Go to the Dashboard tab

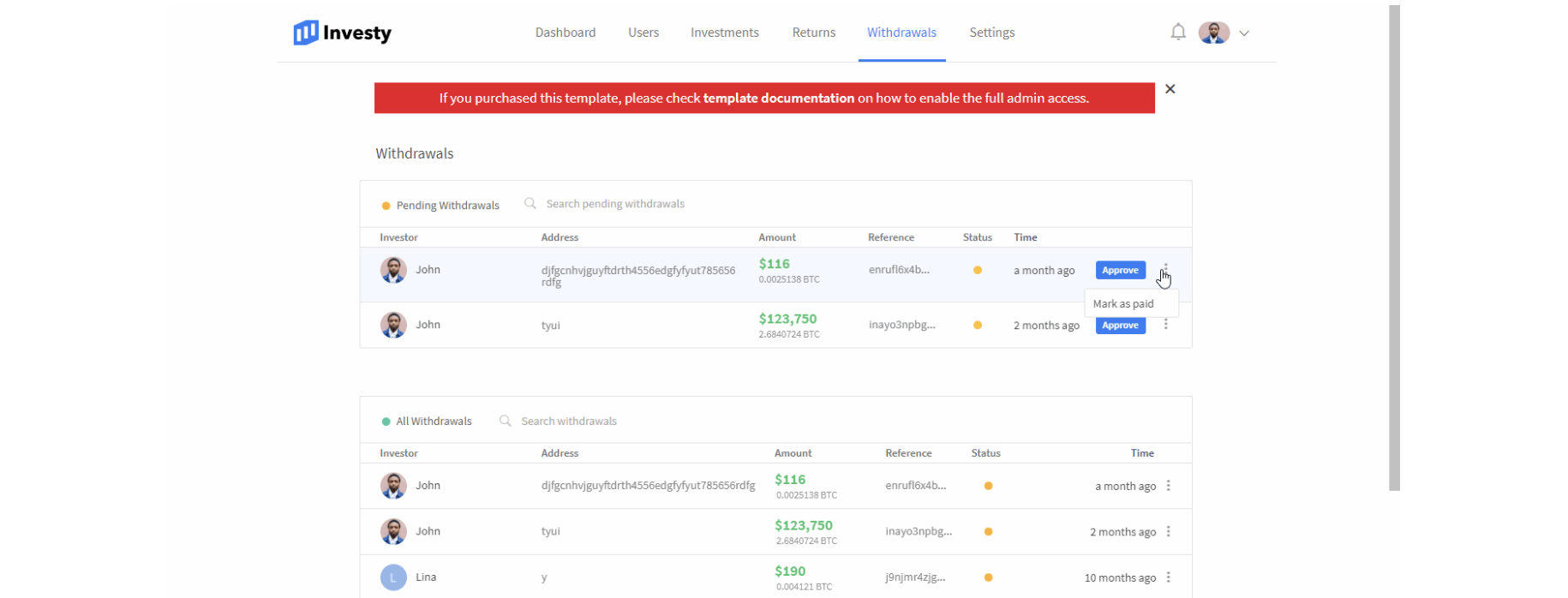tap(565, 33)
